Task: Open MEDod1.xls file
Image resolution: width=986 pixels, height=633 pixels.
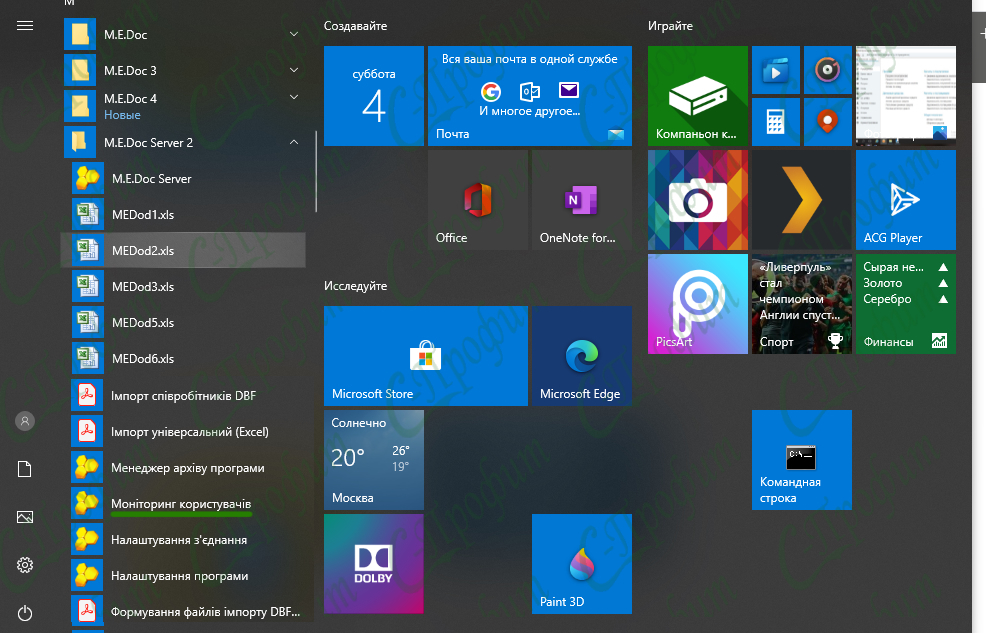Action: tap(184, 214)
